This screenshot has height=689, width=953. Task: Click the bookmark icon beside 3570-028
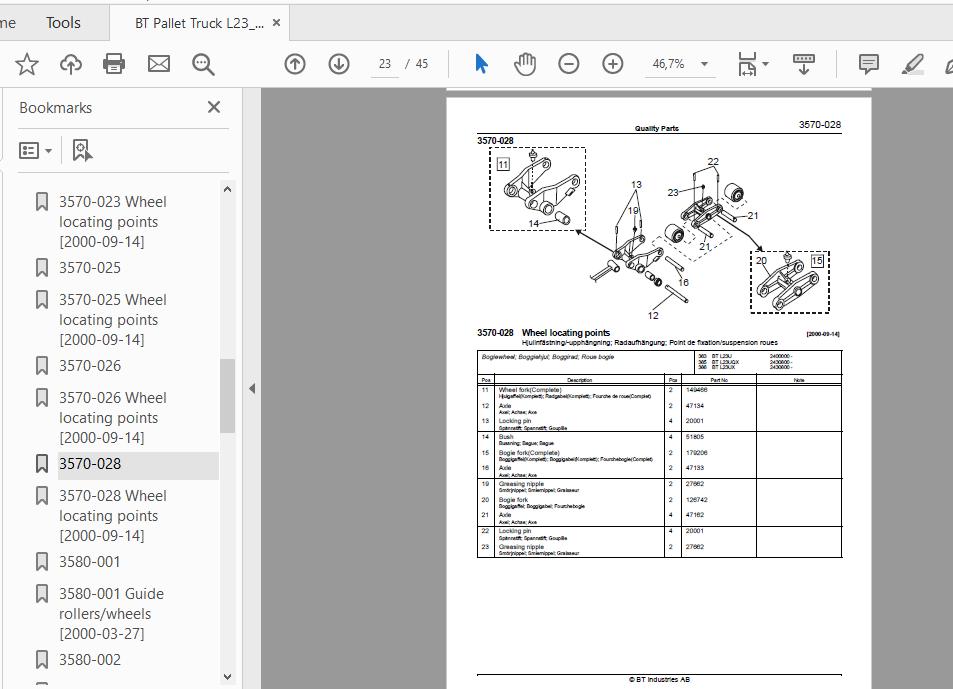pos(42,464)
